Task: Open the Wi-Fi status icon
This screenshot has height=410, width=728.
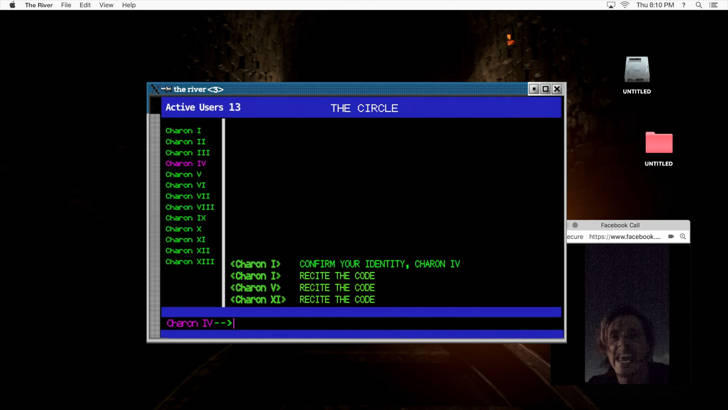Action: point(625,5)
